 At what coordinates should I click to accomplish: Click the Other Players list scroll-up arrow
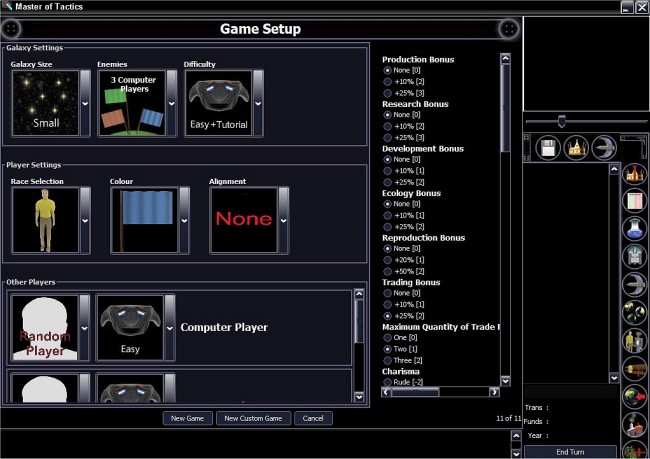pyautogui.click(x=359, y=294)
